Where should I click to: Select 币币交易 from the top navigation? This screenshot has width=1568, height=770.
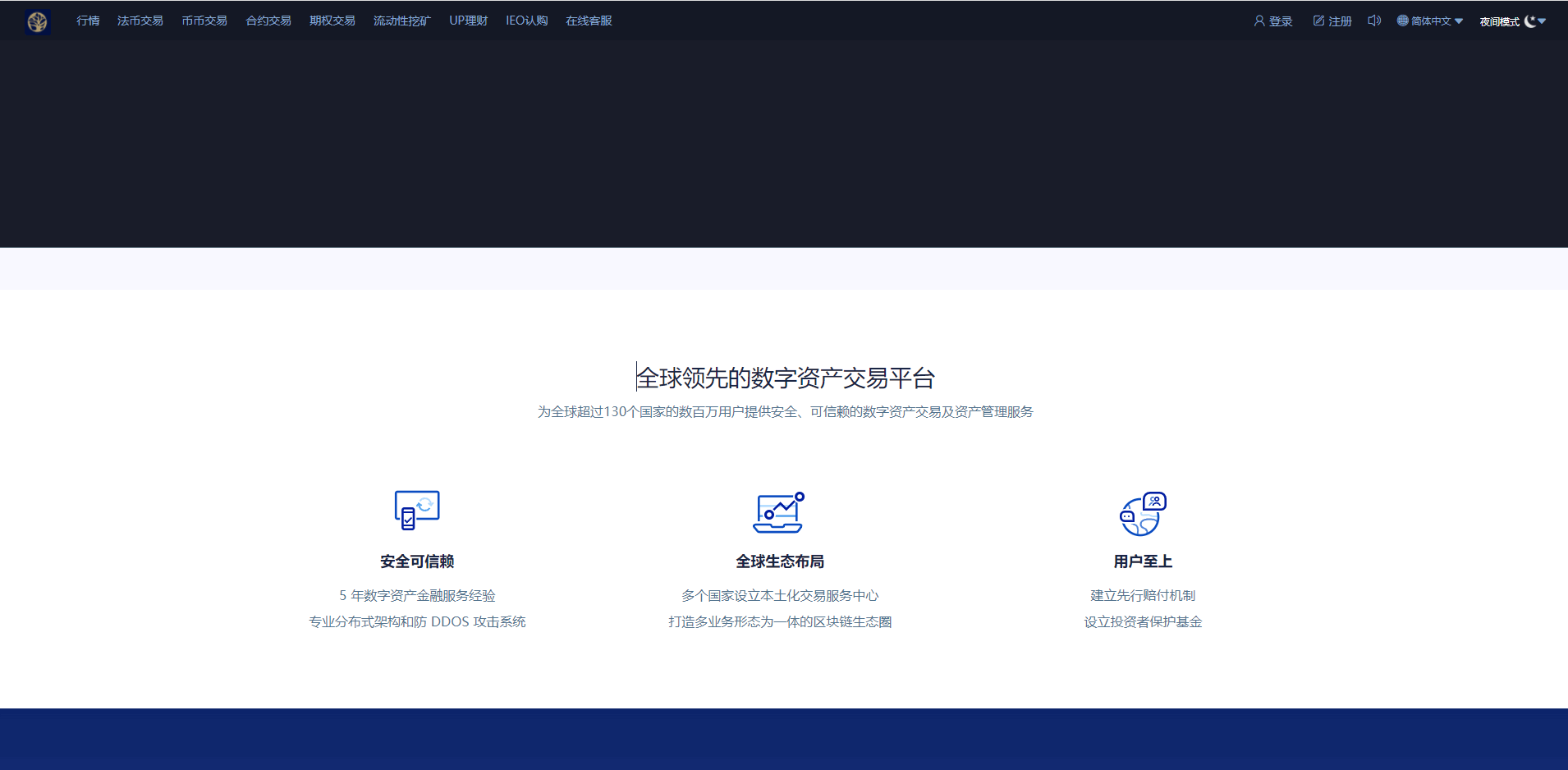(204, 21)
